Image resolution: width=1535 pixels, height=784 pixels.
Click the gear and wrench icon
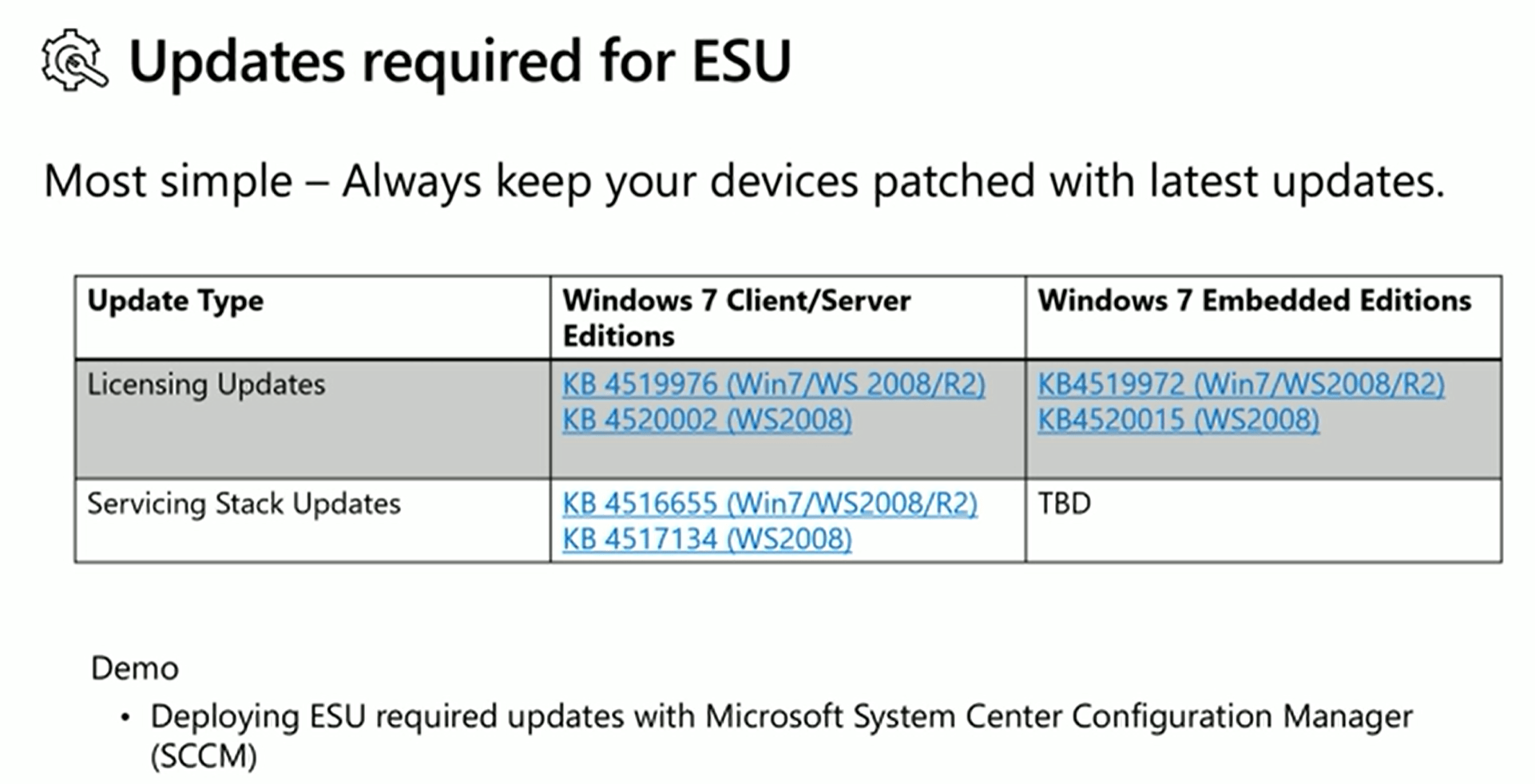click(x=74, y=60)
